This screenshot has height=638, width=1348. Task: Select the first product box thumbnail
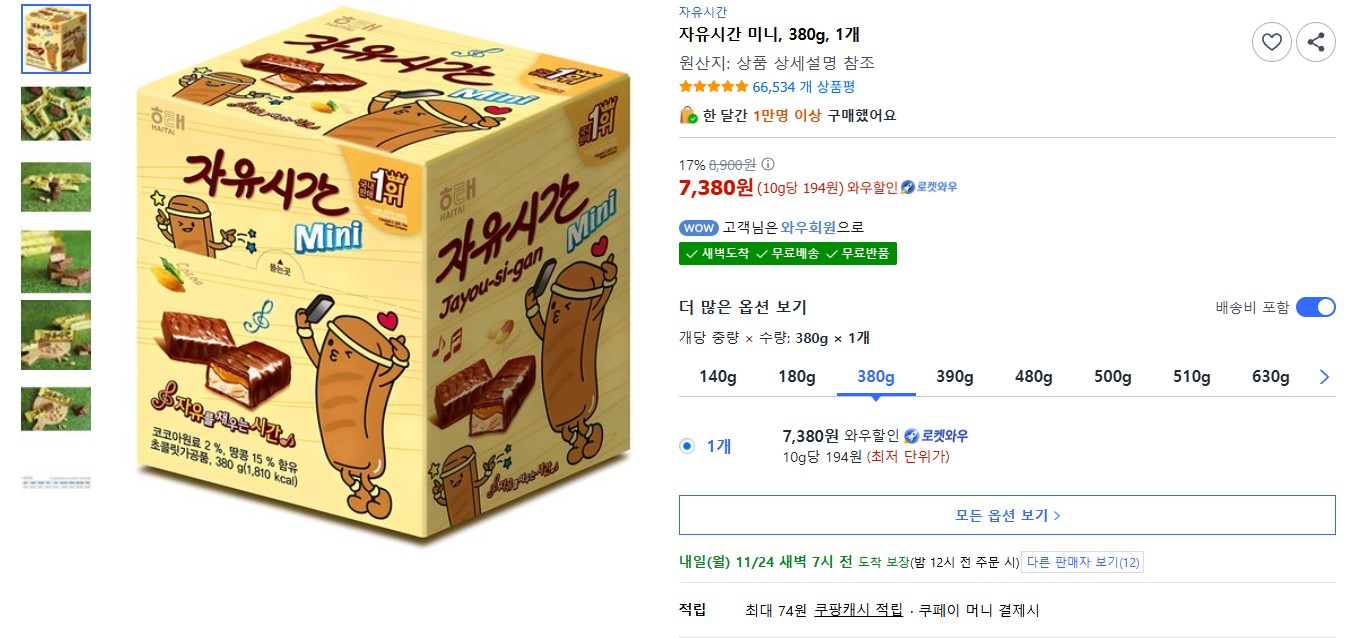click(x=56, y=39)
